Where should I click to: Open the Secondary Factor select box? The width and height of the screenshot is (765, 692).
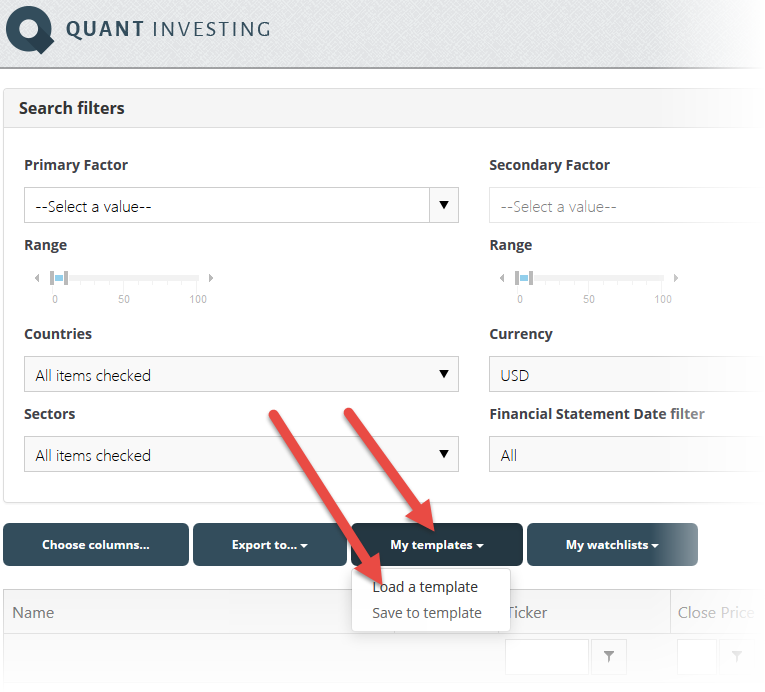pyautogui.click(x=626, y=205)
